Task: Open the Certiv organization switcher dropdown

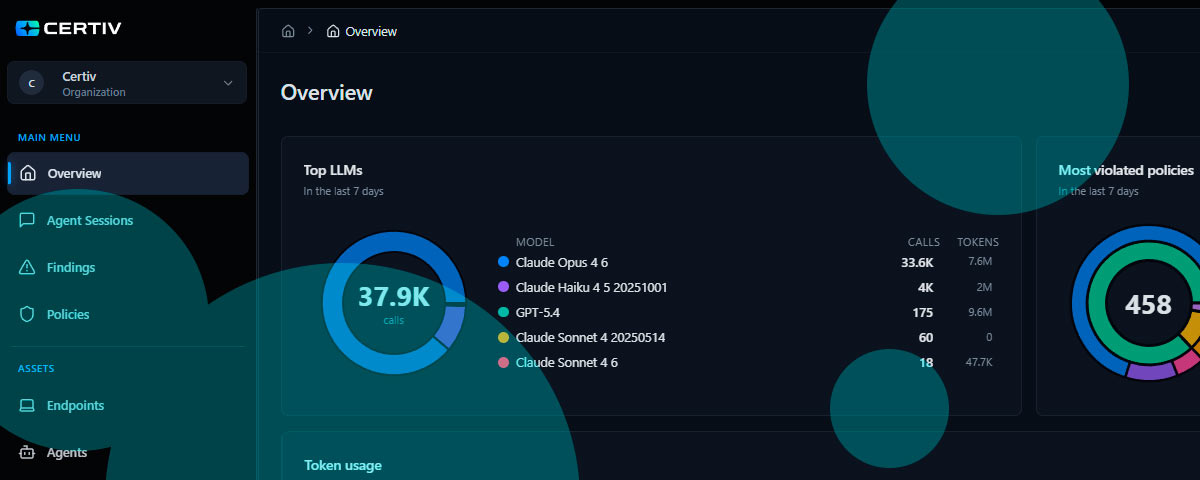Action: click(127, 83)
